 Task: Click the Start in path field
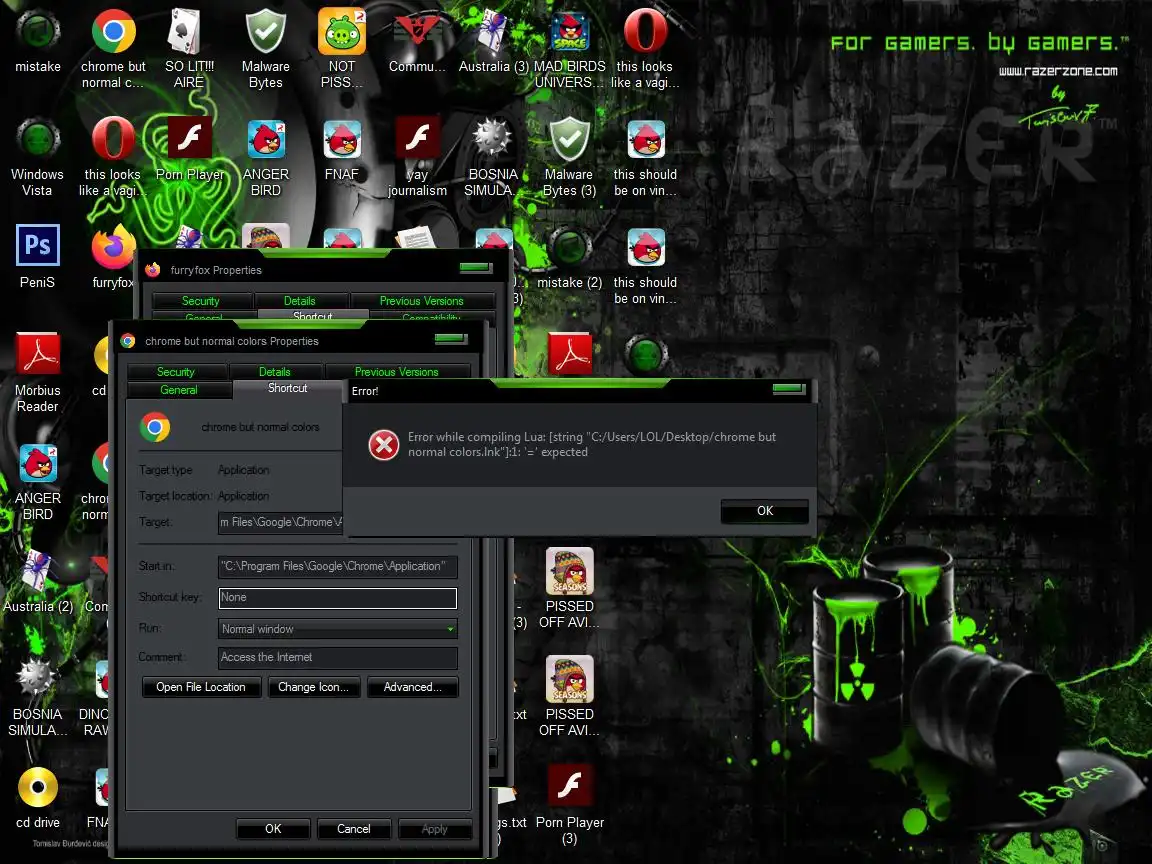338,566
